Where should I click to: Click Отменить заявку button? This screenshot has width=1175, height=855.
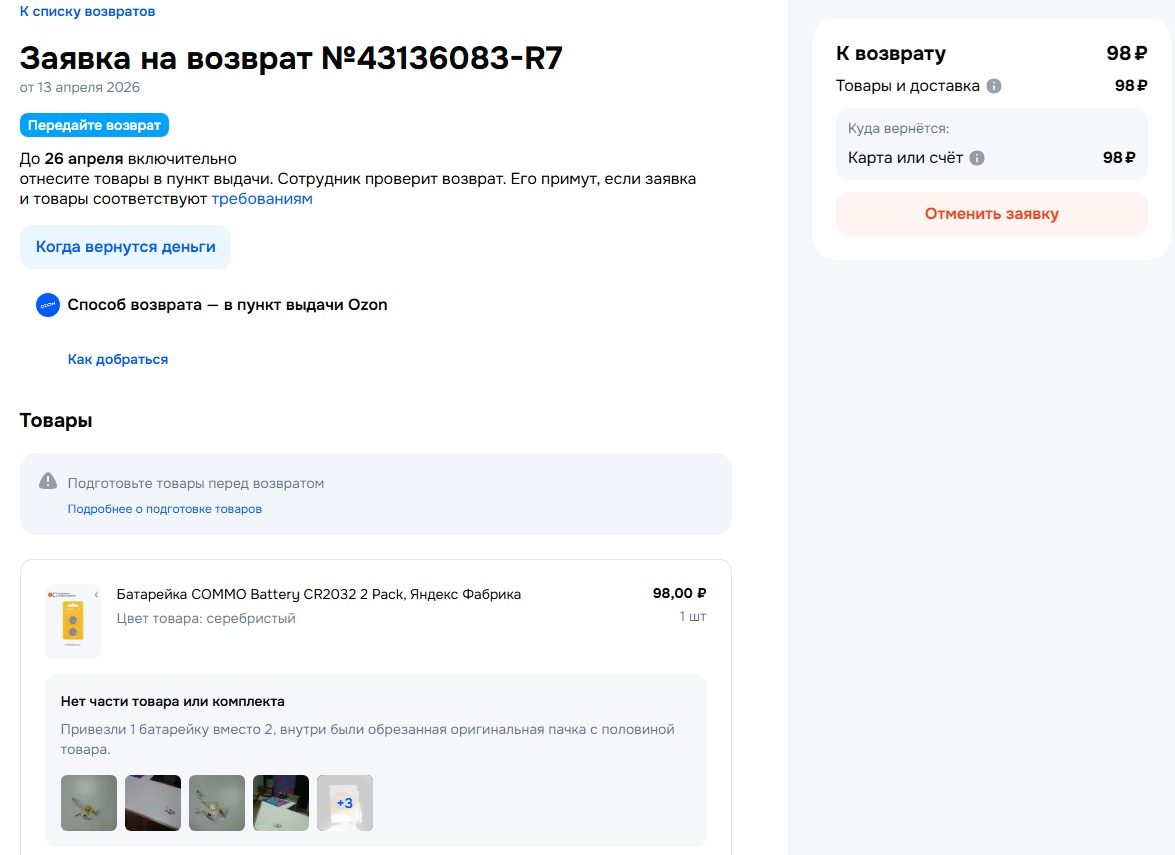coord(991,214)
